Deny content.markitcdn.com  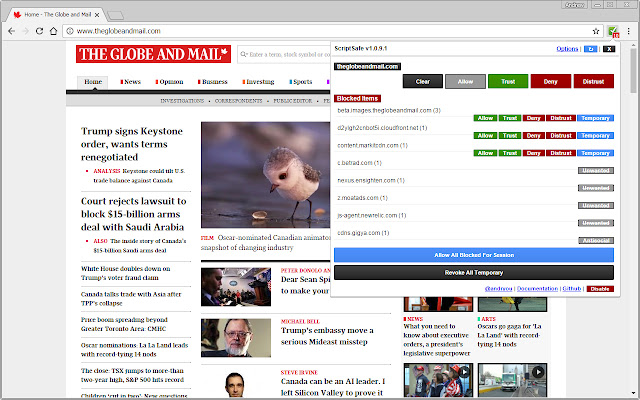point(533,153)
